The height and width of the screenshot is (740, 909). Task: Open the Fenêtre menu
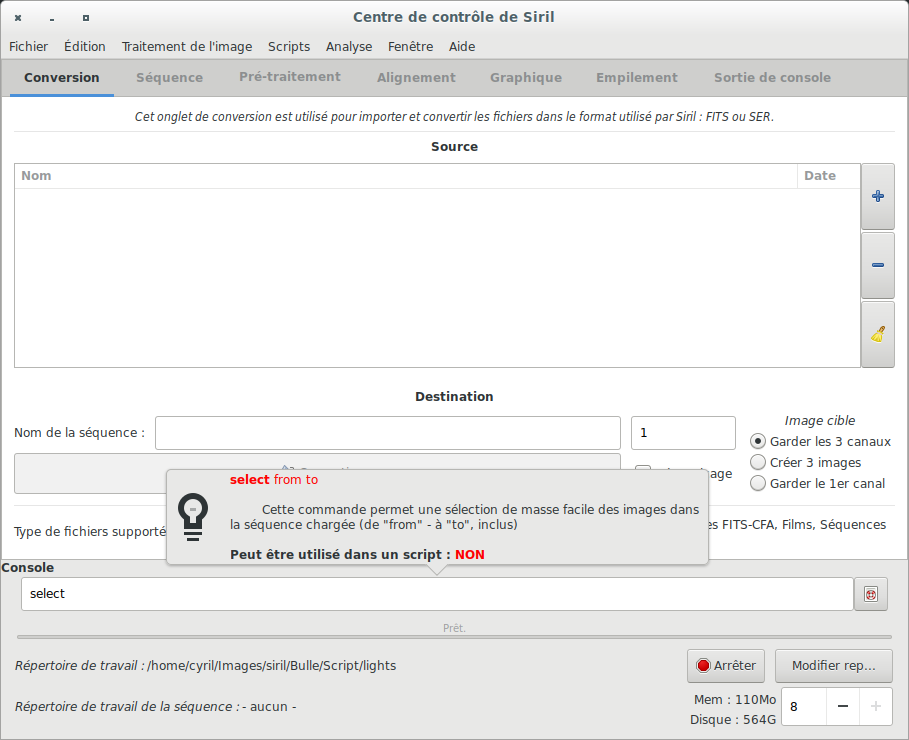(410, 46)
